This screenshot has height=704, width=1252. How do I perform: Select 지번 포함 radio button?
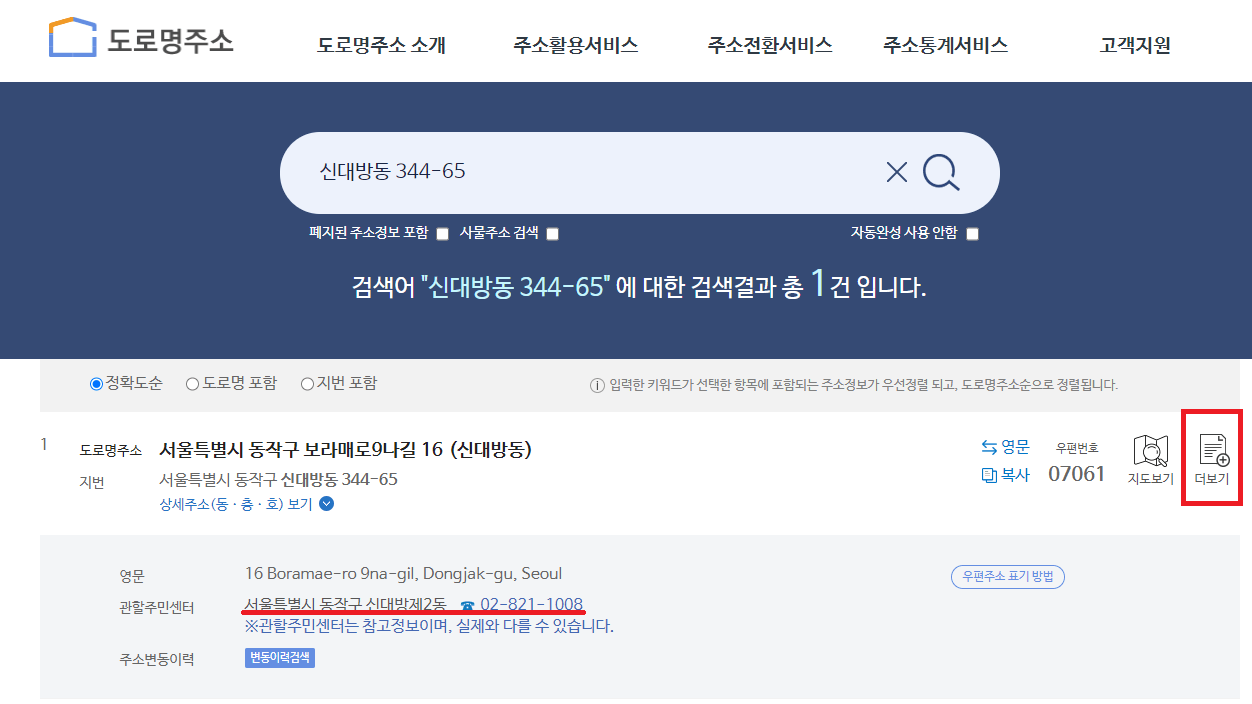point(307,384)
